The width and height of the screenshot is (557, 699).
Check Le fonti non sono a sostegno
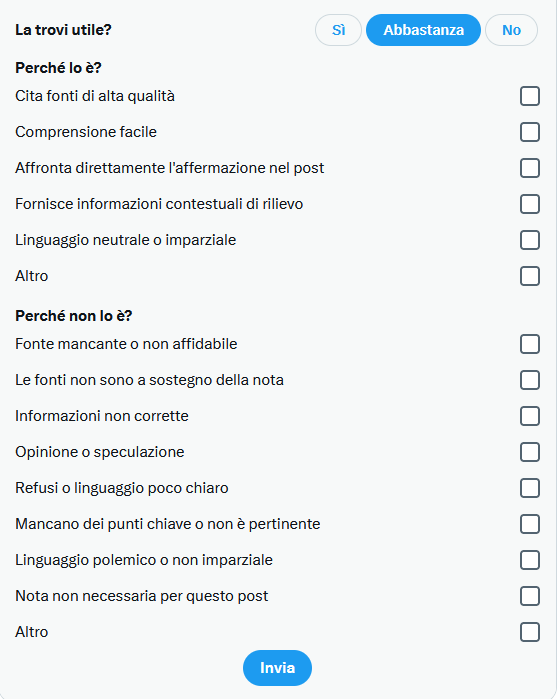click(530, 380)
